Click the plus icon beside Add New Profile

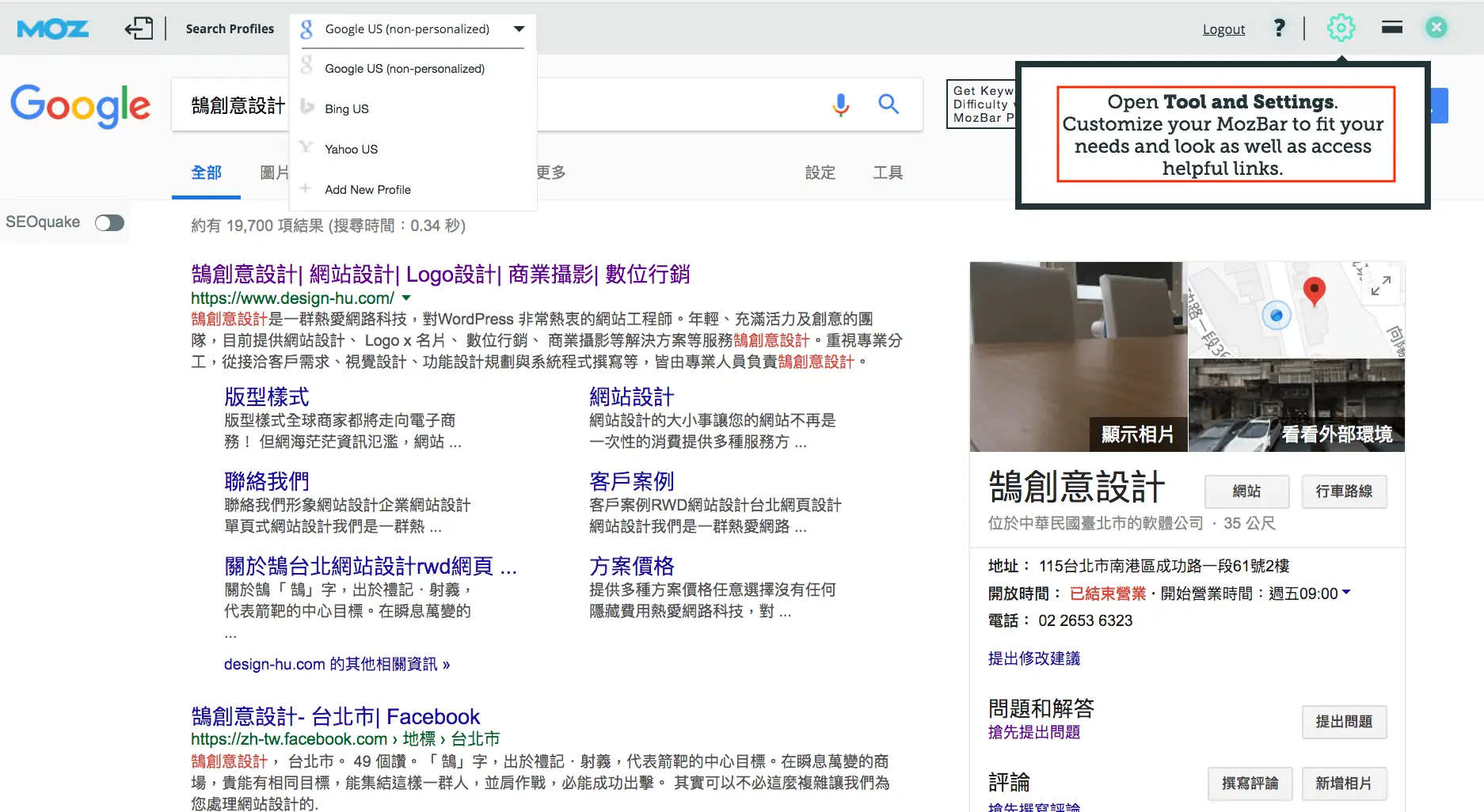coord(305,188)
